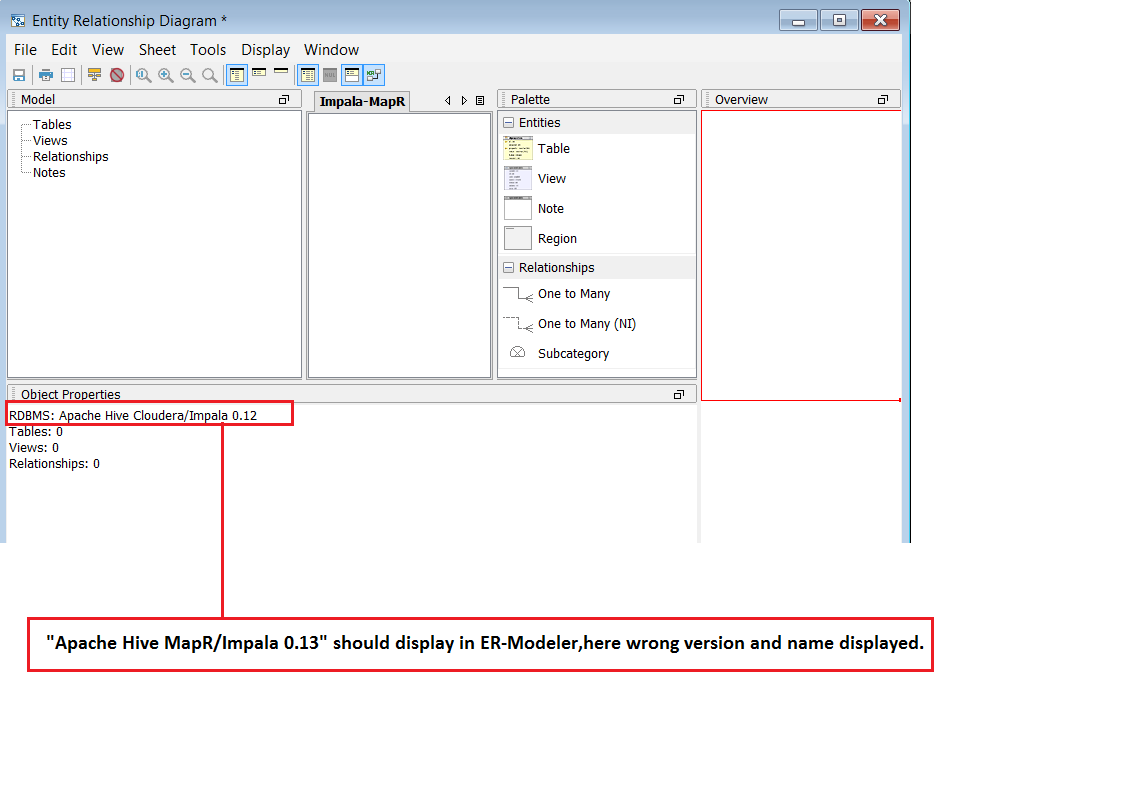Open the File menu

(25, 50)
